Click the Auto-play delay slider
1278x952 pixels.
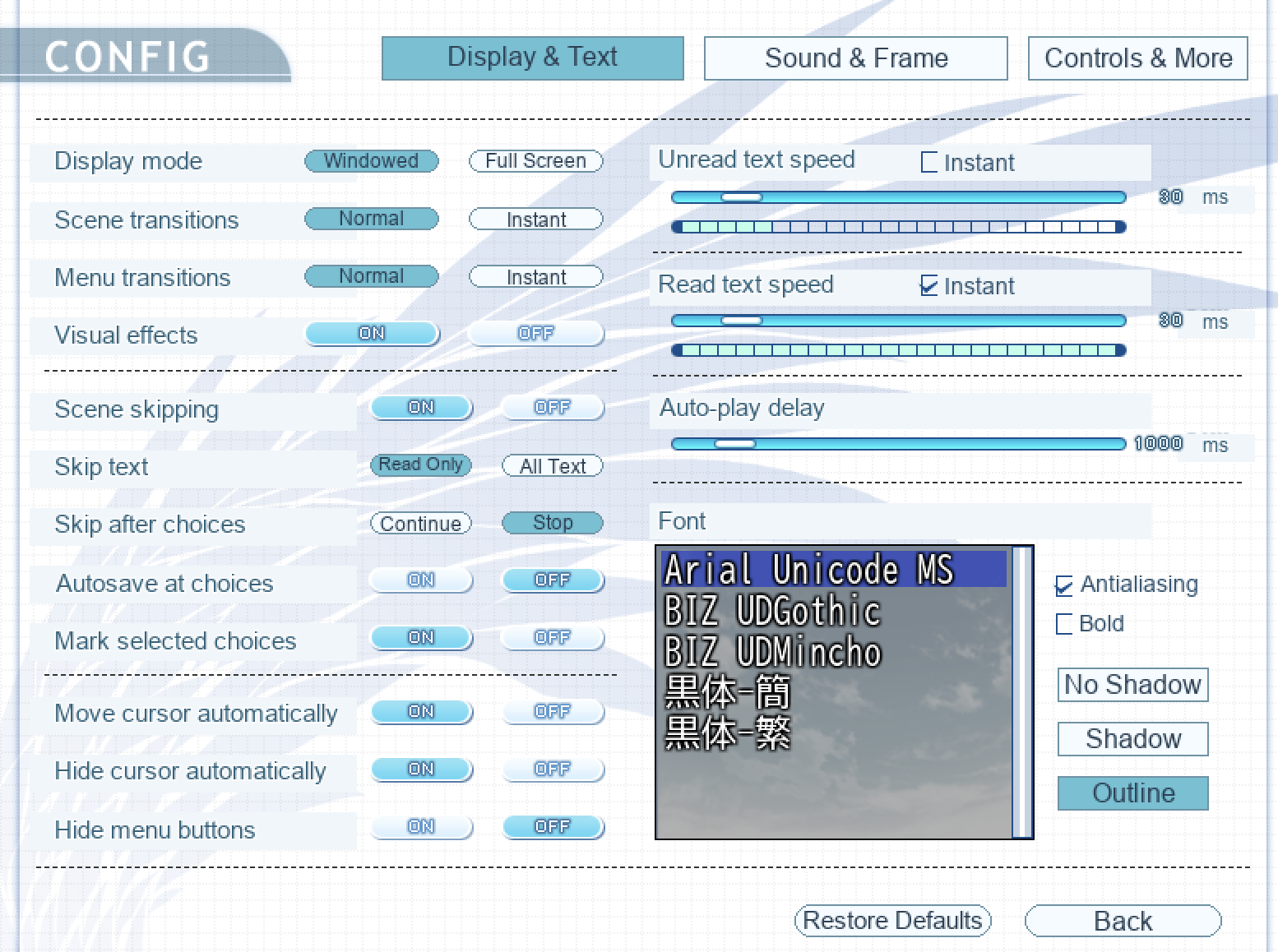click(898, 444)
